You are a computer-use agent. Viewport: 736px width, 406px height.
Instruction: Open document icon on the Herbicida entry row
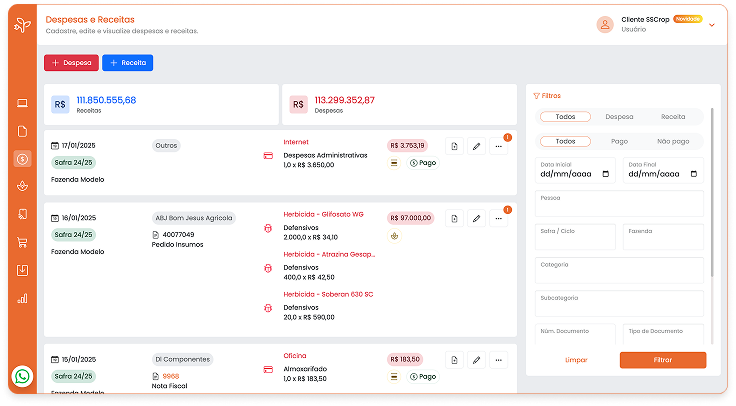pyautogui.click(x=453, y=218)
